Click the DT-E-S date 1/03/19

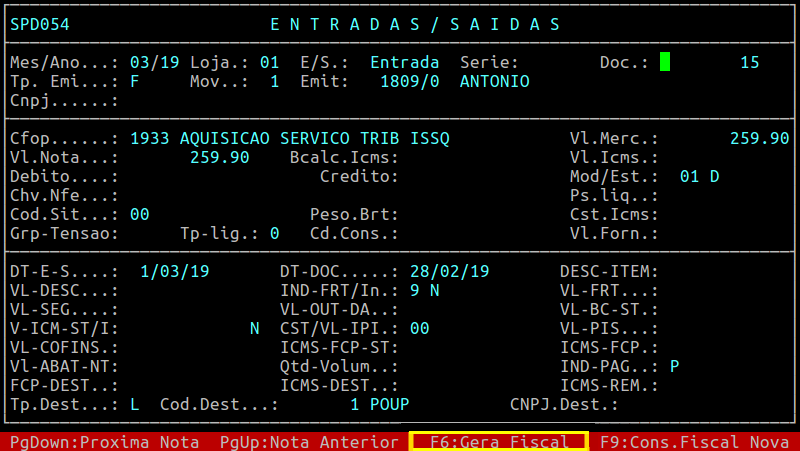pos(174,271)
